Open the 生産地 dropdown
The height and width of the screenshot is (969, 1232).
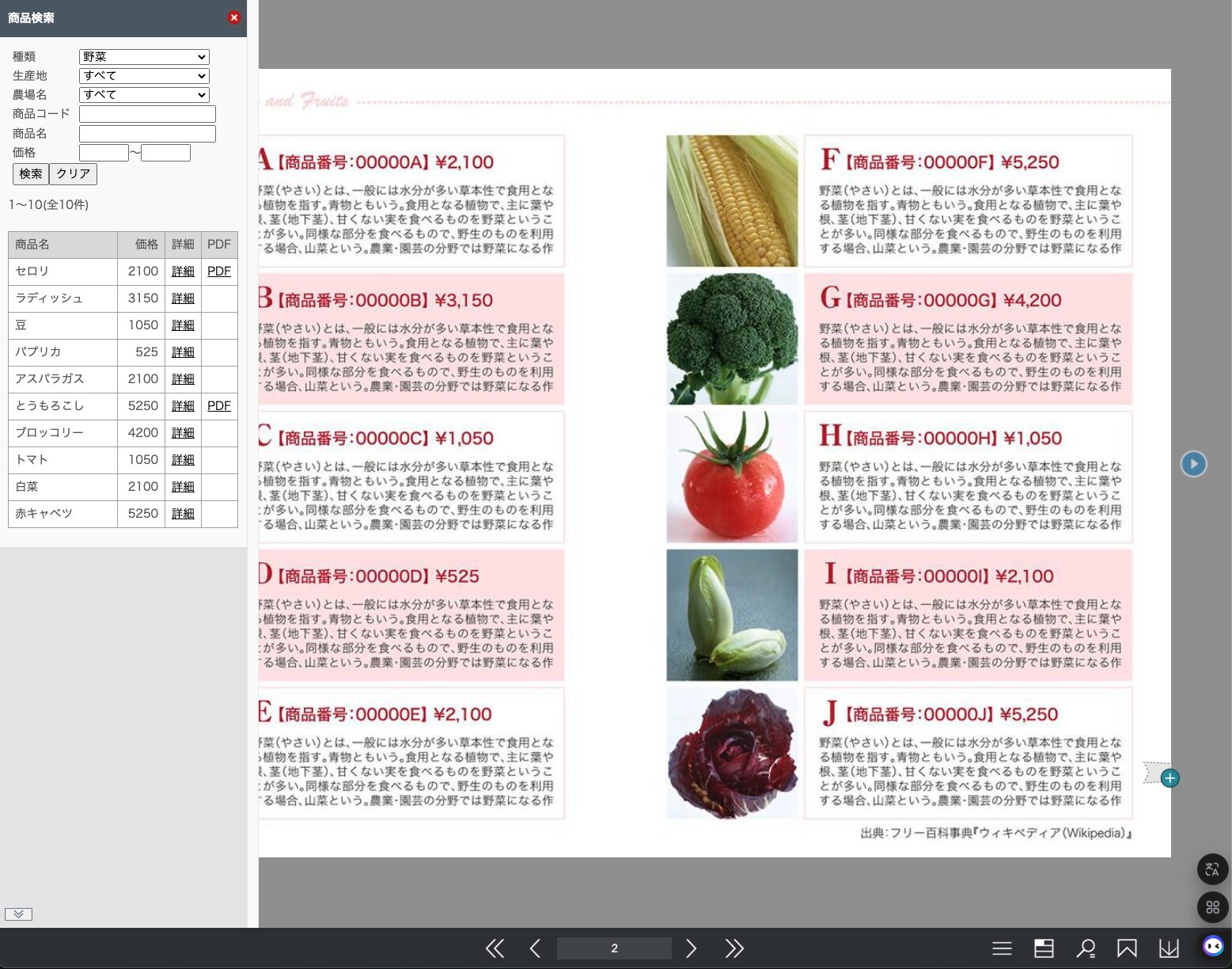click(144, 76)
